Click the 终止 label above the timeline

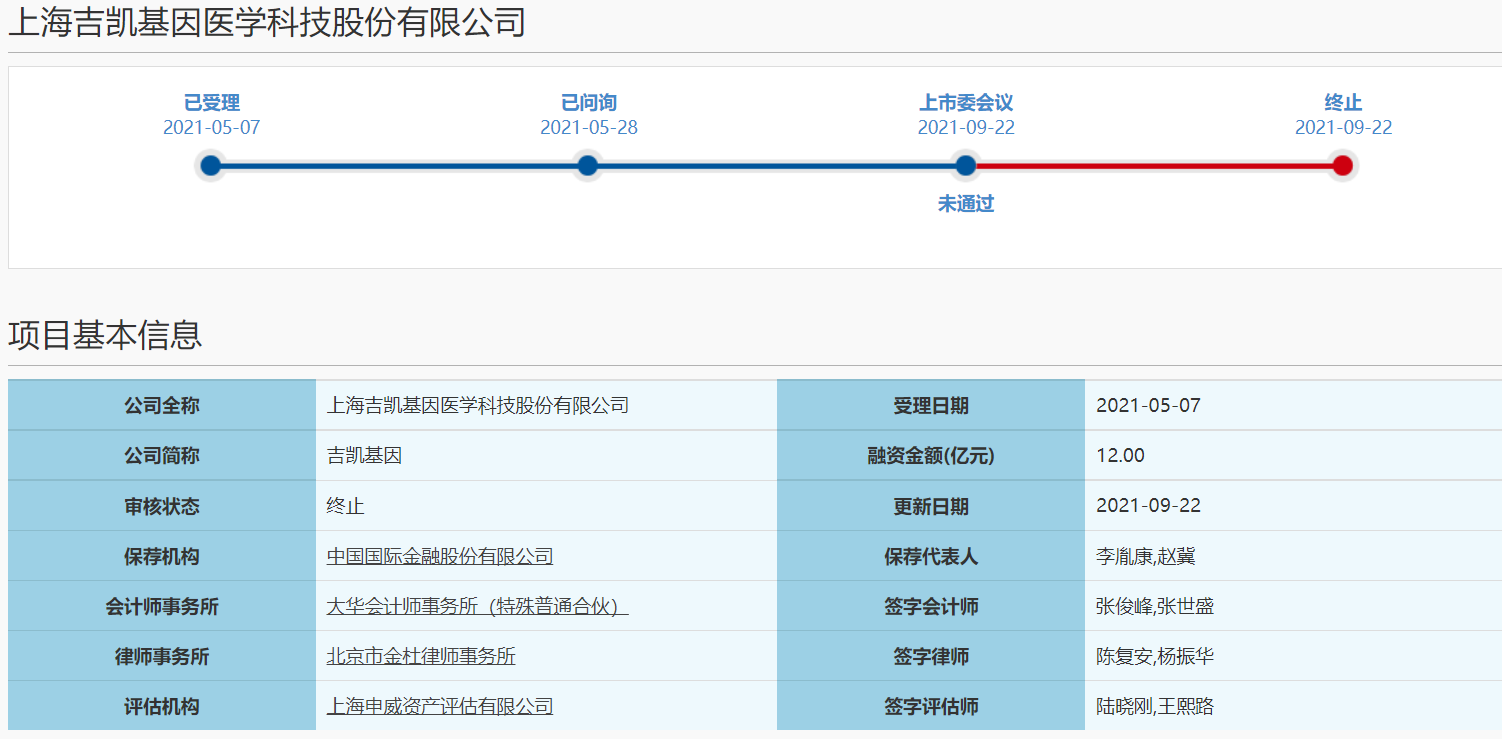click(1343, 103)
